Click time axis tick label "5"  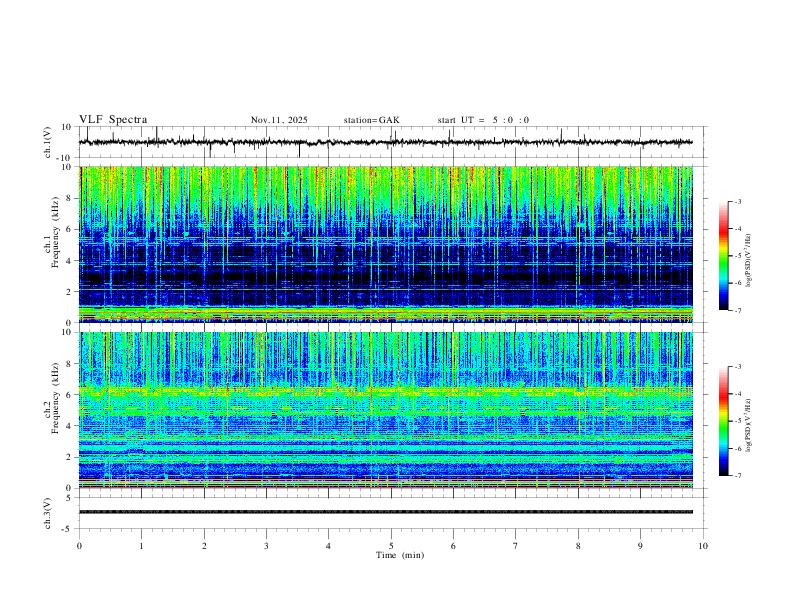(x=391, y=546)
